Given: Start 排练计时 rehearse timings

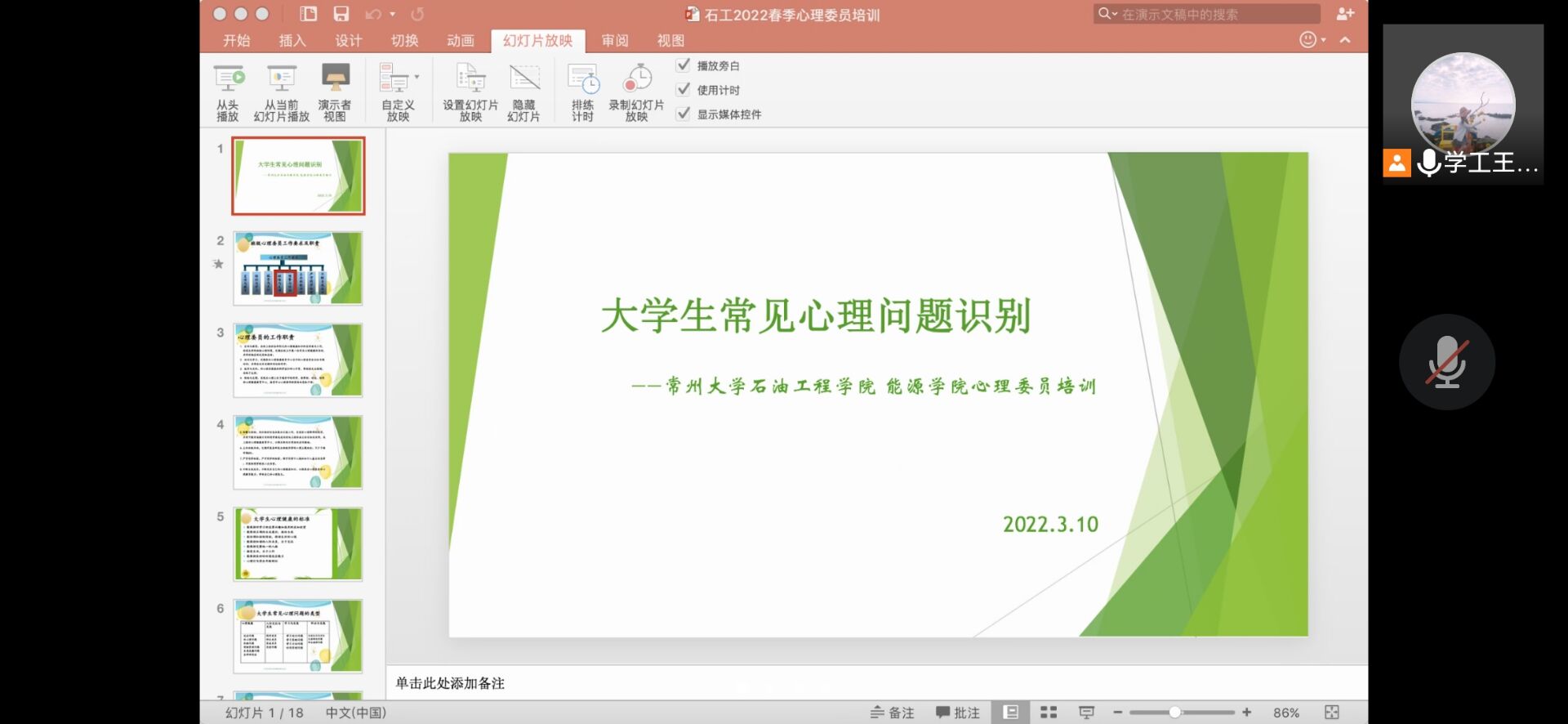Looking at the screenshot, I should [583, 79].
